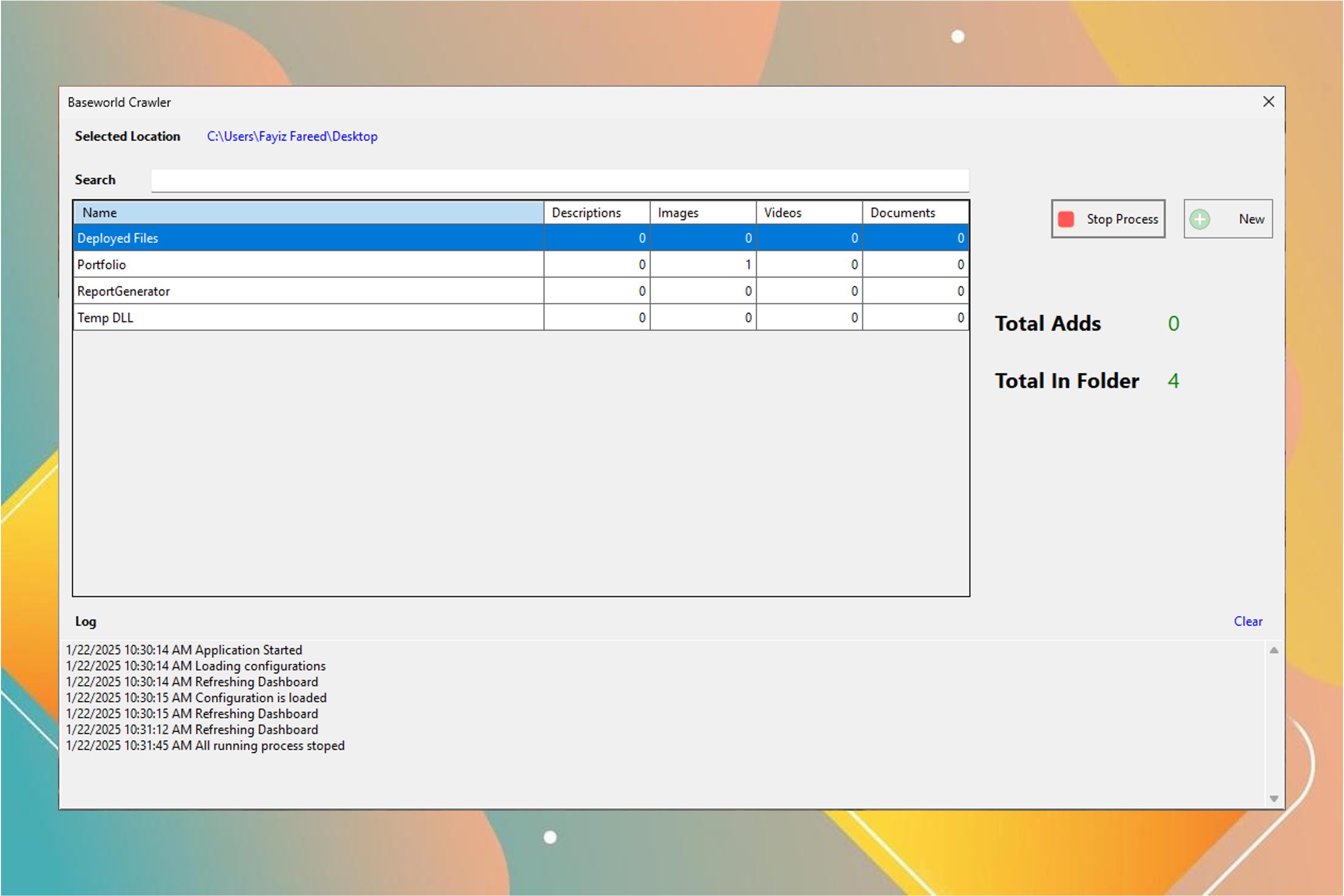The height and width of the screenshot is (896, 1344).
Task: Click the Total In Folder value 4
Action: pyautogui.click(x=1173, y=381)
